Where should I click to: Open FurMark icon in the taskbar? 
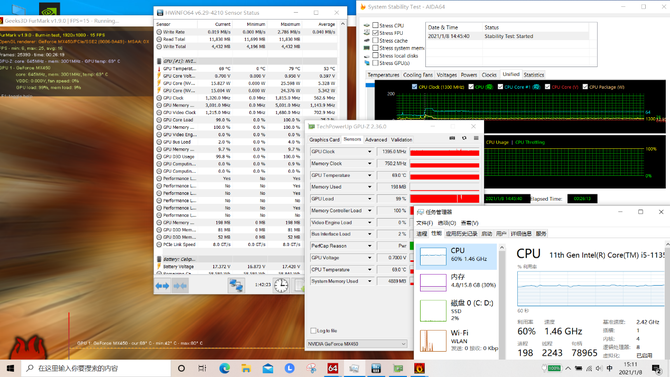(420, 368)
